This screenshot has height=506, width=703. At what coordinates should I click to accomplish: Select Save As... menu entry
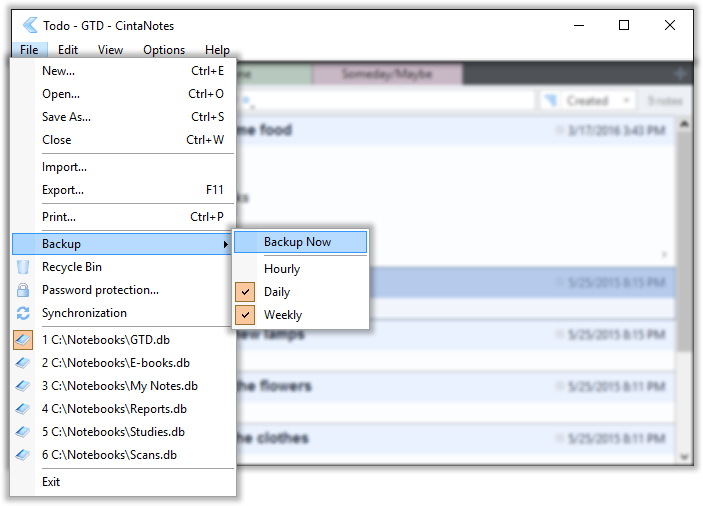pyautogui.click(x=123, y=117)
